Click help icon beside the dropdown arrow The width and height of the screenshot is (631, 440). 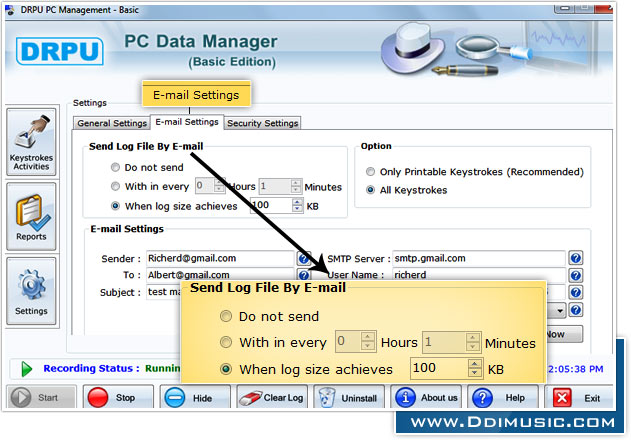click(x=576, y=310)
